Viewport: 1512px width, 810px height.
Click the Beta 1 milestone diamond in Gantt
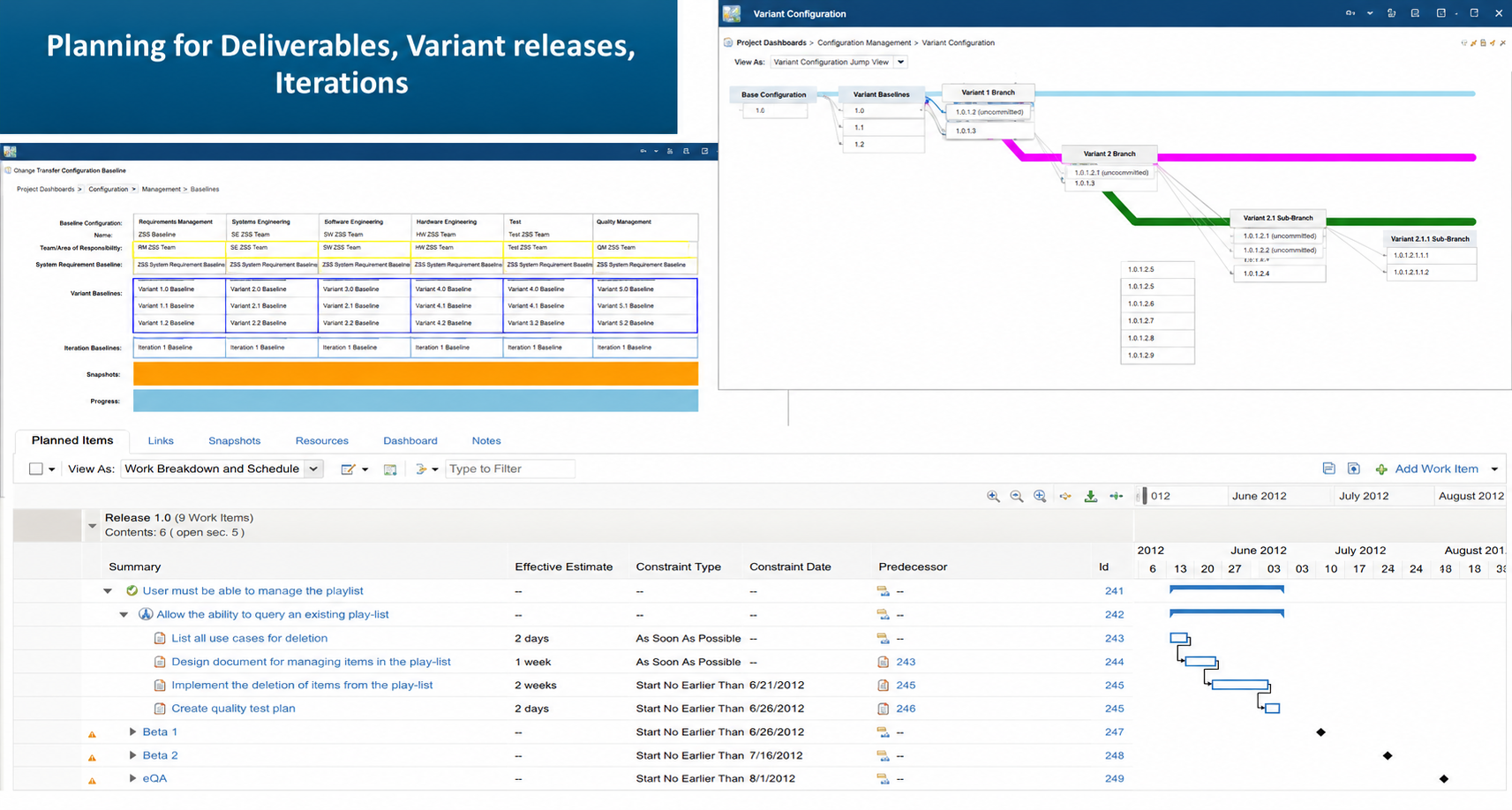1321,732
